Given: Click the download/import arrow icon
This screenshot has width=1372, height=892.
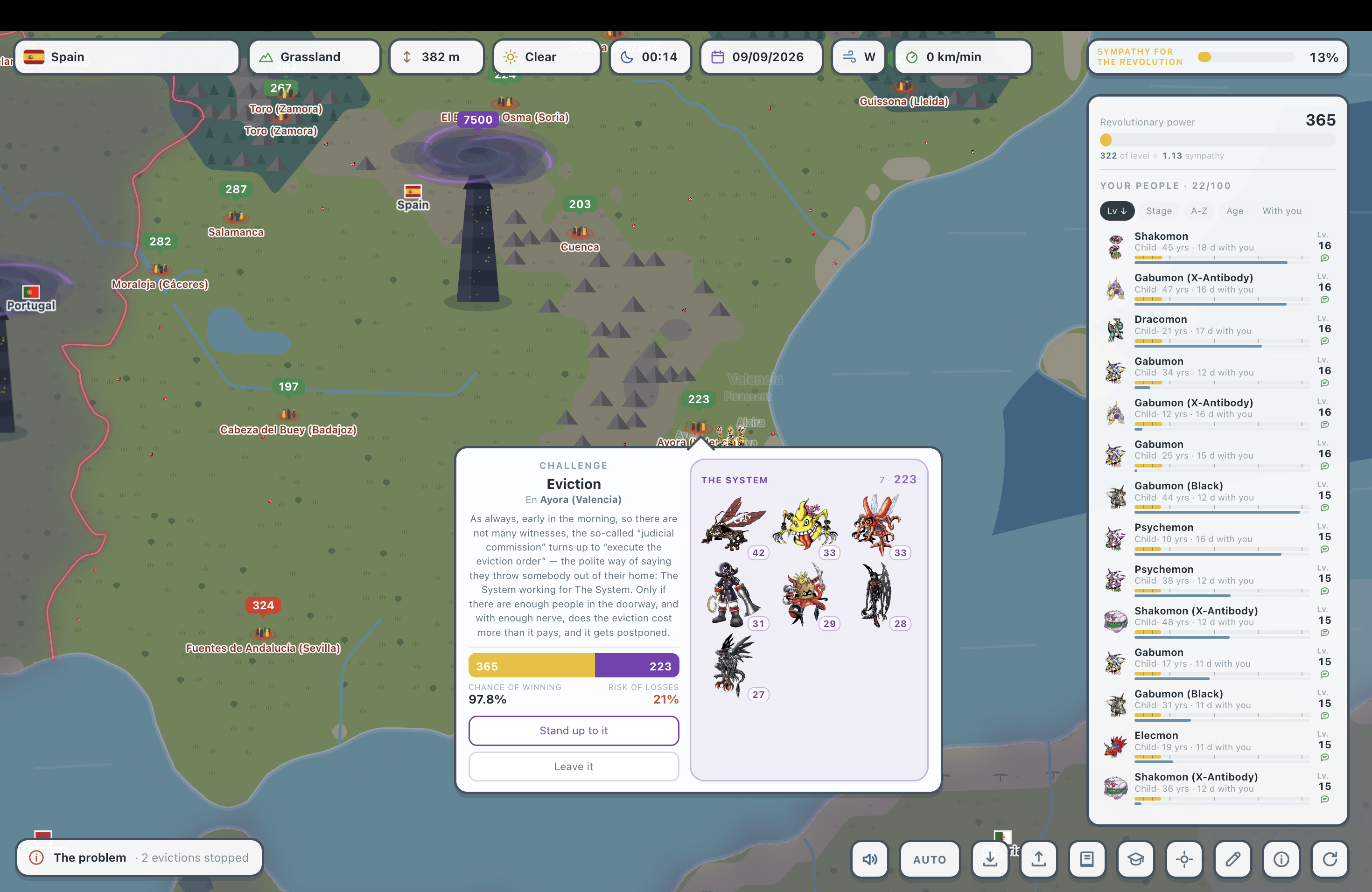Looking at the screenshot, I should coord(990,859).
